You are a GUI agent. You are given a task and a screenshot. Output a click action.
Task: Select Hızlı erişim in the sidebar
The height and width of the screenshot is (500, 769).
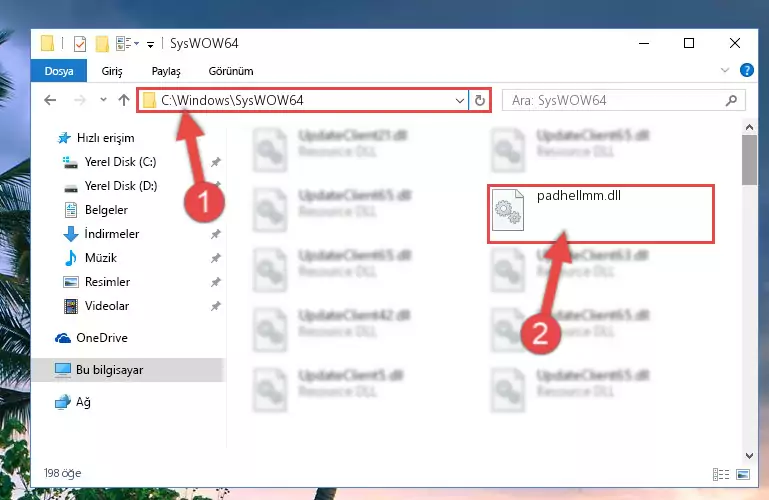(96, 138)
